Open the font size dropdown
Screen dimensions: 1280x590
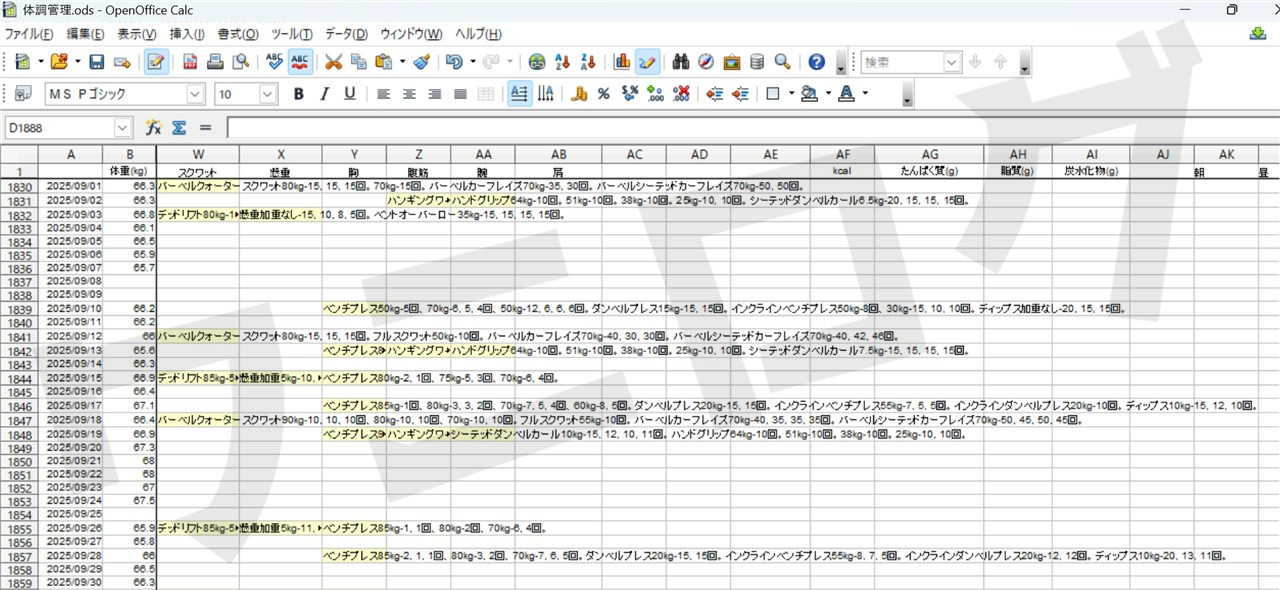(x=268, y=94)
